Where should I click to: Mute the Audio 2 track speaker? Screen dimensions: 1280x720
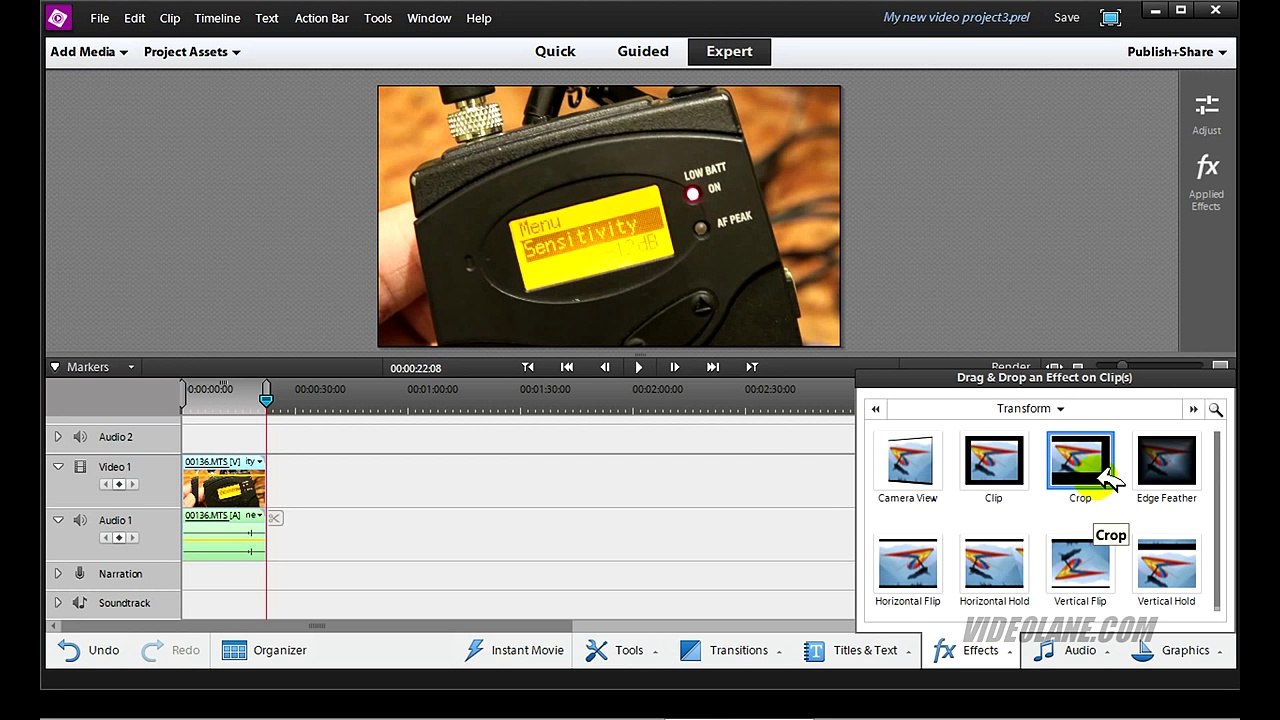81,437
